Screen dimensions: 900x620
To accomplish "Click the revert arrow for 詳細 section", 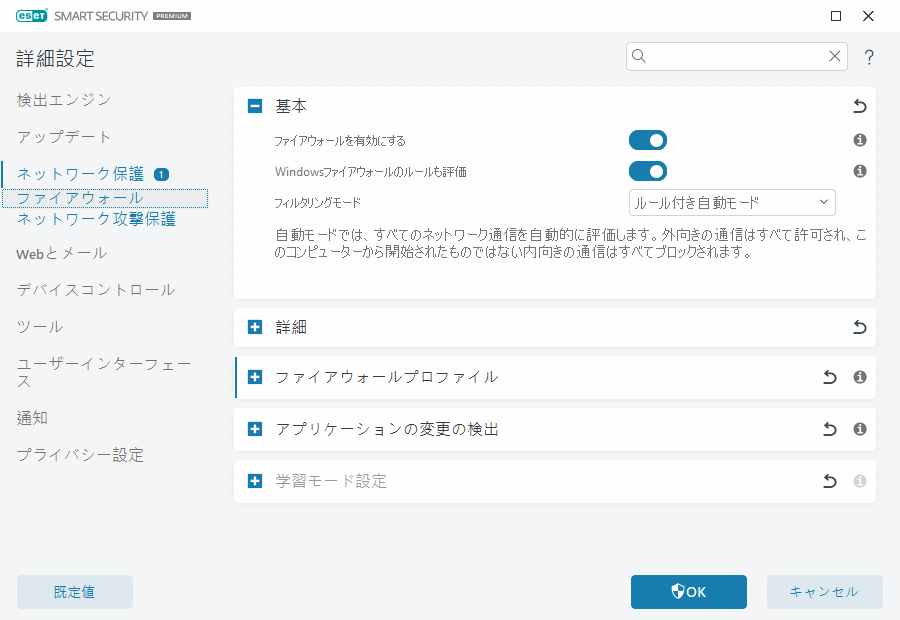I will 859,326.
